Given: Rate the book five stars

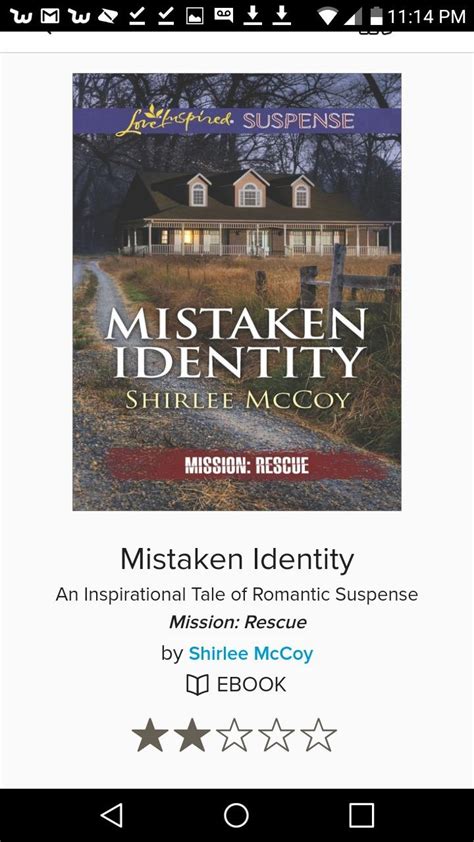Looking at the screenshot, I should point(318,735).
